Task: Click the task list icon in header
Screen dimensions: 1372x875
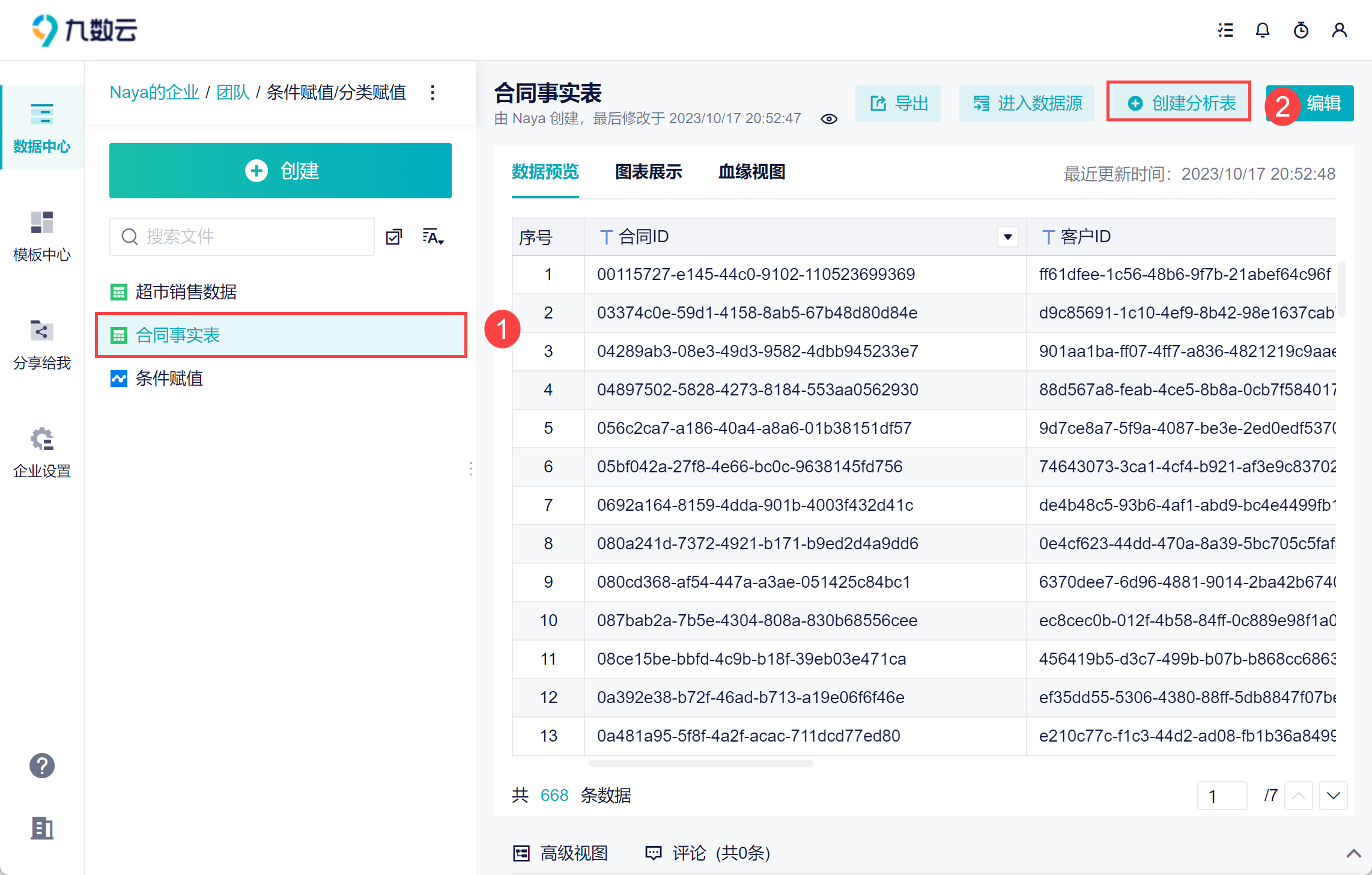Action: click(x=1225, y=30)
